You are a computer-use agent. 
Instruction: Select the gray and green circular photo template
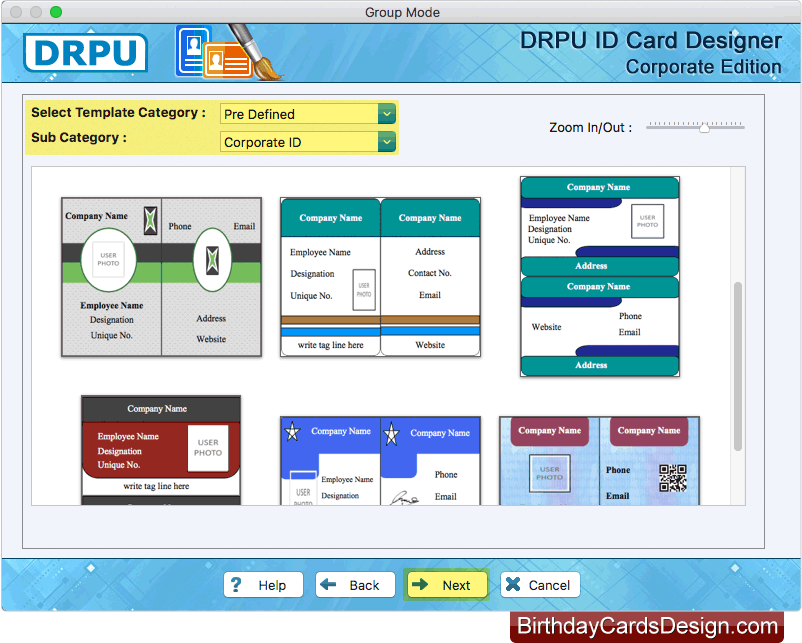[162, 277]
